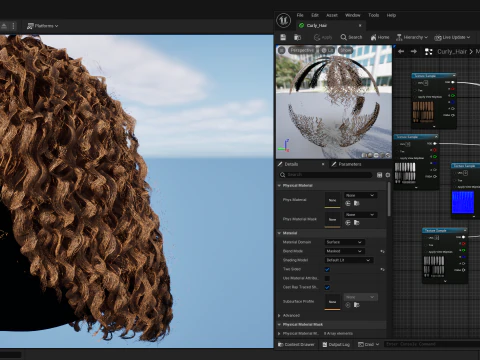Viewport: 480px width, 360px height.
Task: Collapse the Physical Material section header
Action: [332, 186]
